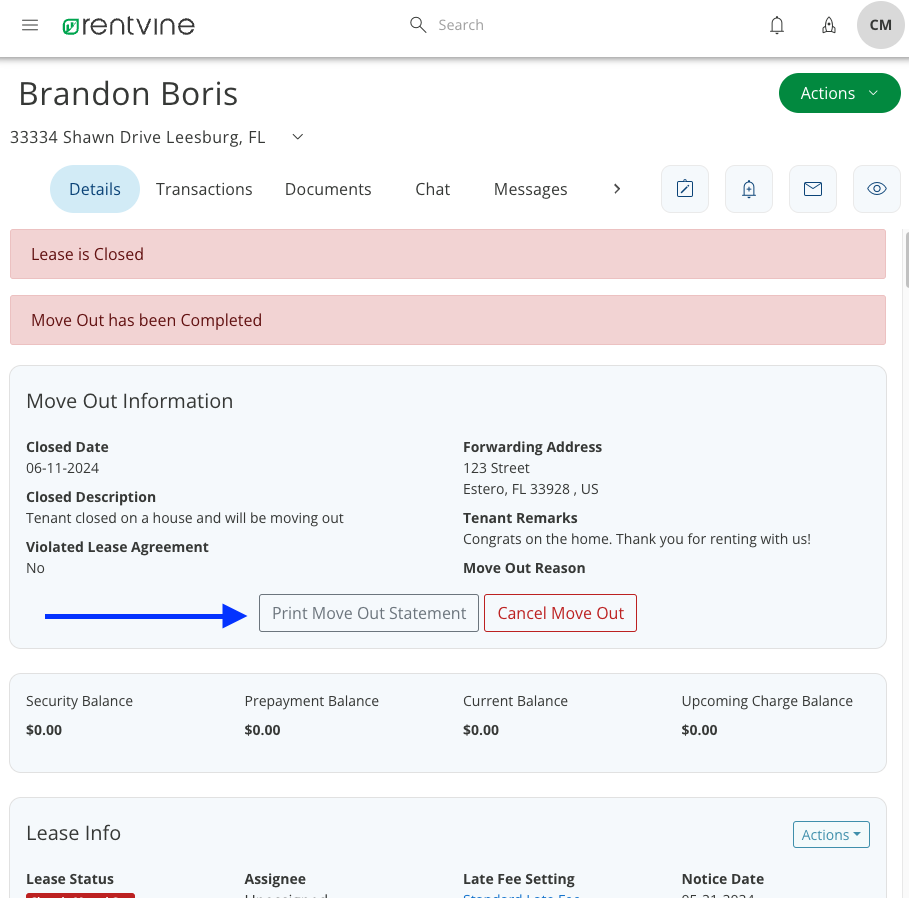909x898 pixels.
Task: Open the CM user avatar menu
Action: [x=881, y=25]
